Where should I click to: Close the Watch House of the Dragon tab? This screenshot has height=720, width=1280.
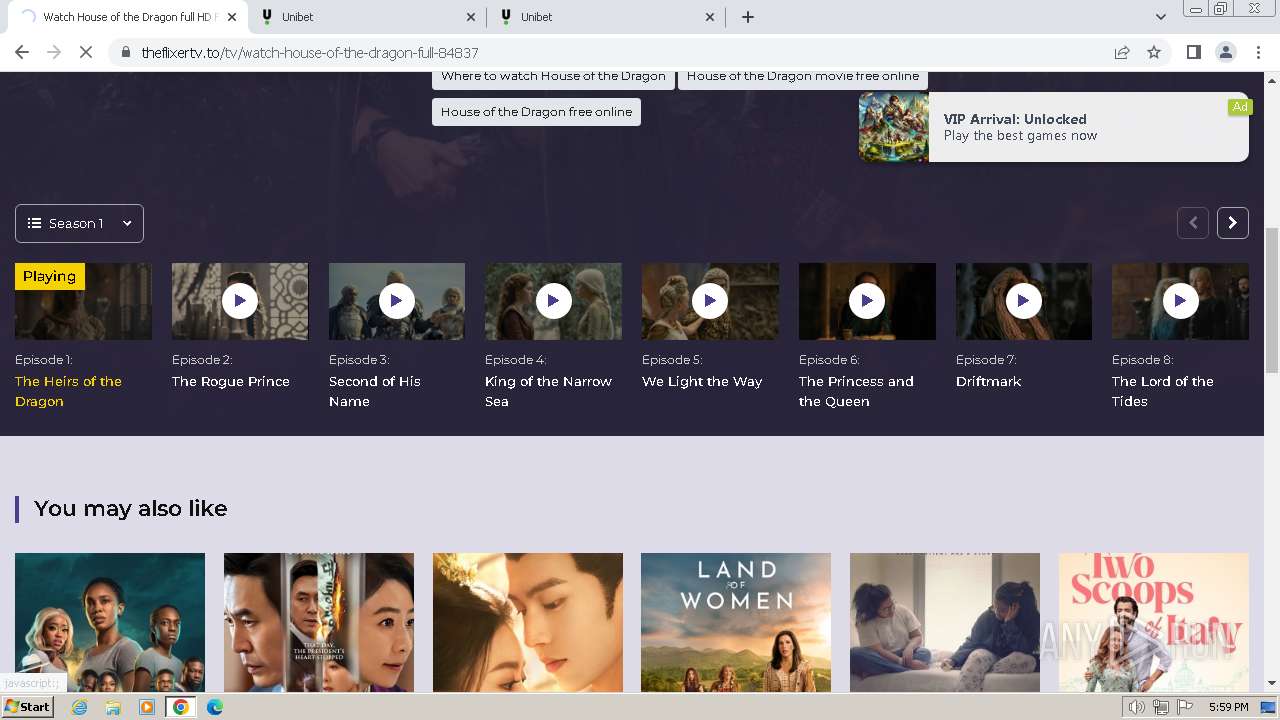point(233,17)
